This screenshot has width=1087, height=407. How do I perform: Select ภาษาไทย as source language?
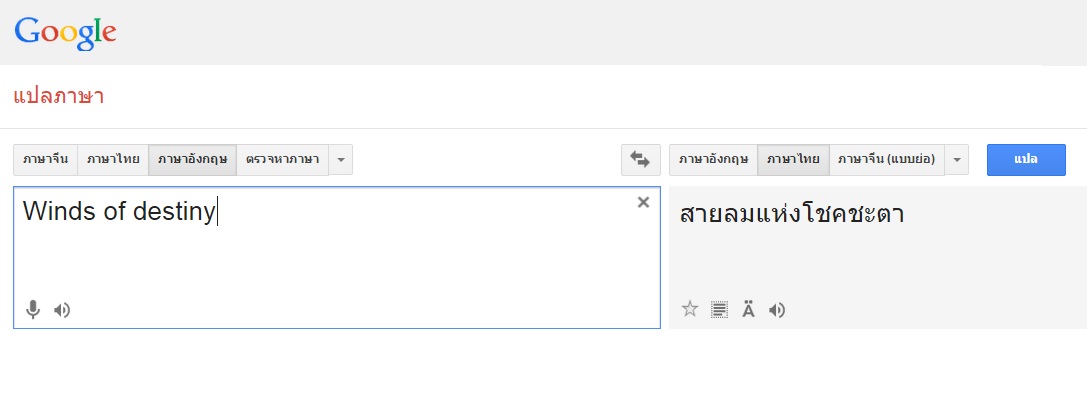(x=112, y=160)
